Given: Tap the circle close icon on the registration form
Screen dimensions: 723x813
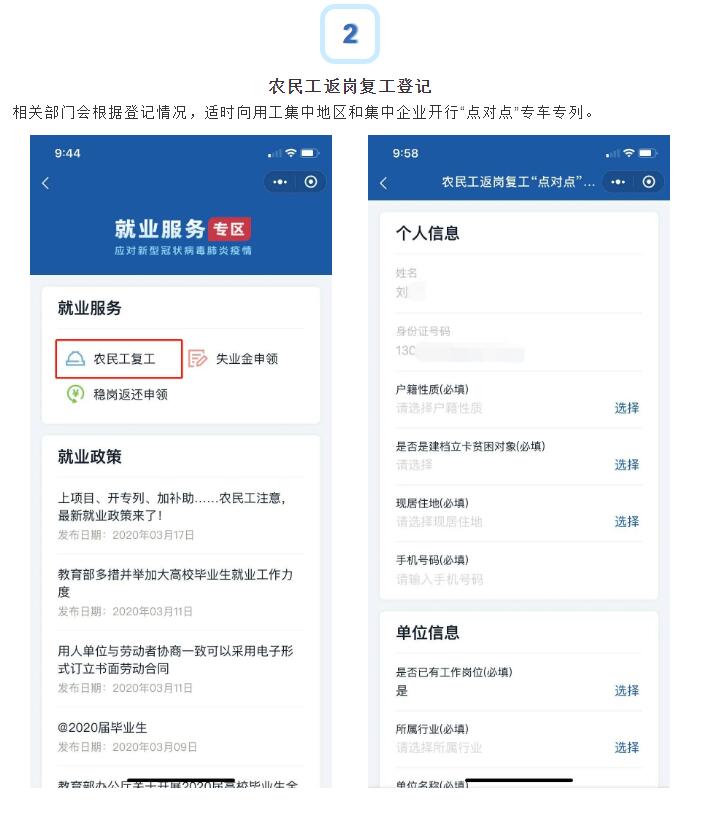Looking at the screenshot, I should coord(649,182).
